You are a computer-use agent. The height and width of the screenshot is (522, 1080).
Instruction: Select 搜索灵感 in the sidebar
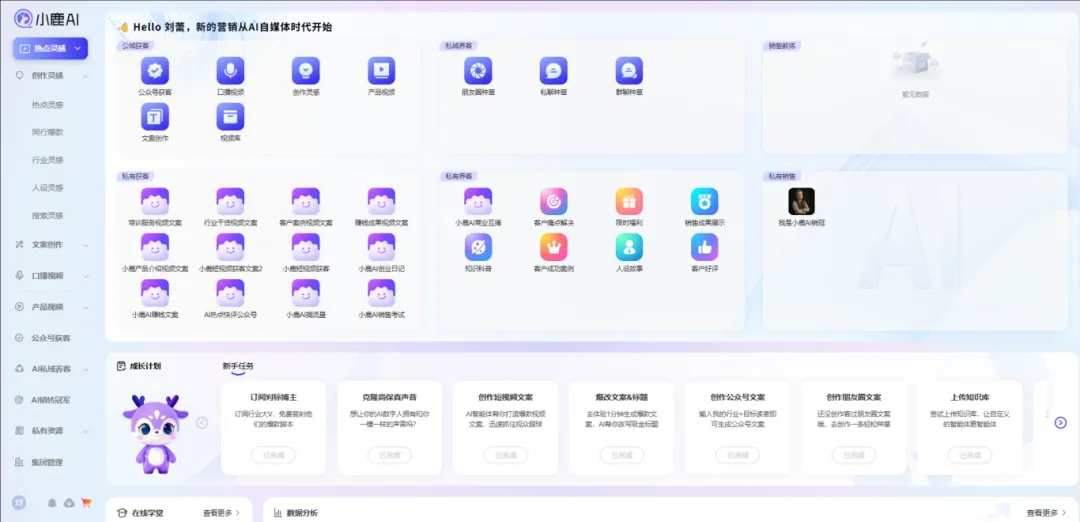[48, 216]
